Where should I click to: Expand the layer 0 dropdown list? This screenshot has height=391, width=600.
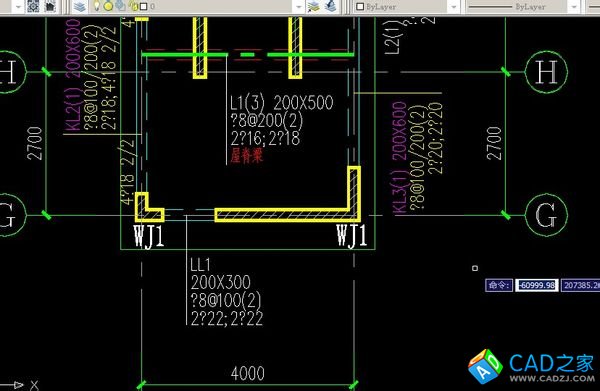pyautogui.click(x=298, y=7)
